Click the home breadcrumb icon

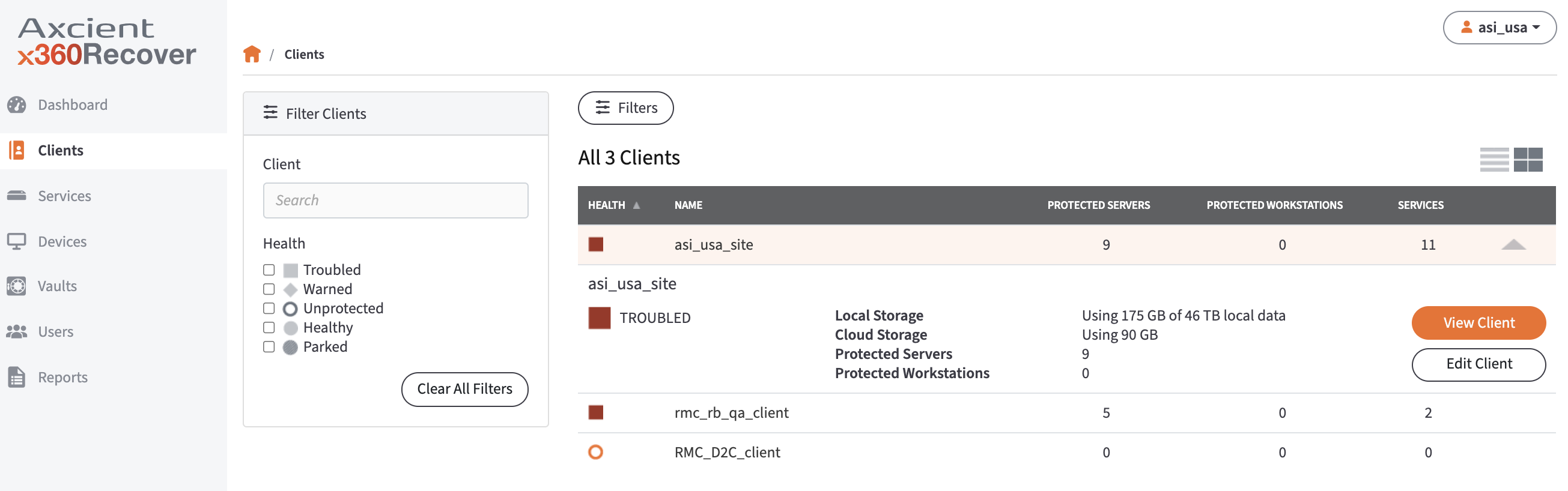click(x=252, y=53)
